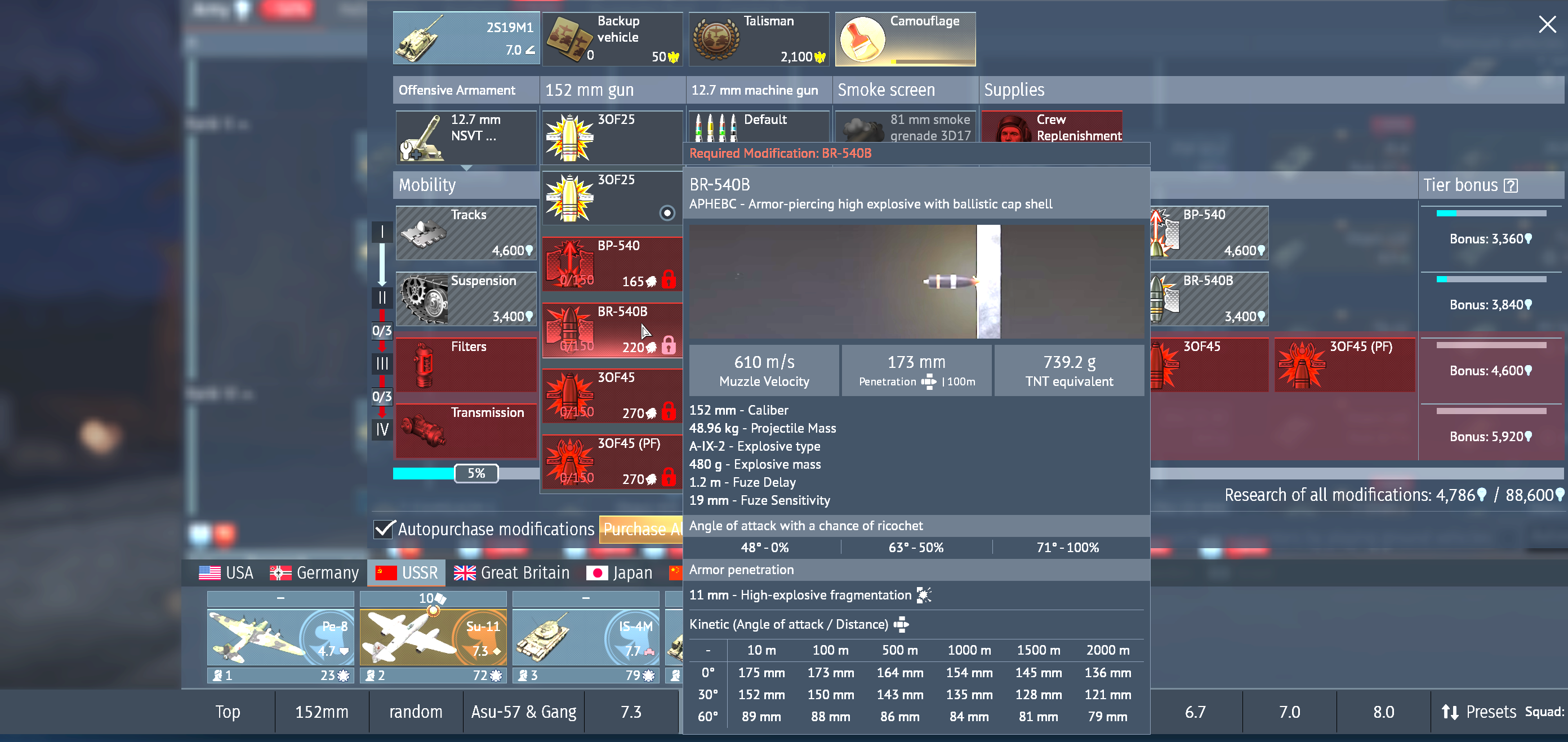
Task: Open the Camouflage paintbrush item
Action: pos(905,39)
